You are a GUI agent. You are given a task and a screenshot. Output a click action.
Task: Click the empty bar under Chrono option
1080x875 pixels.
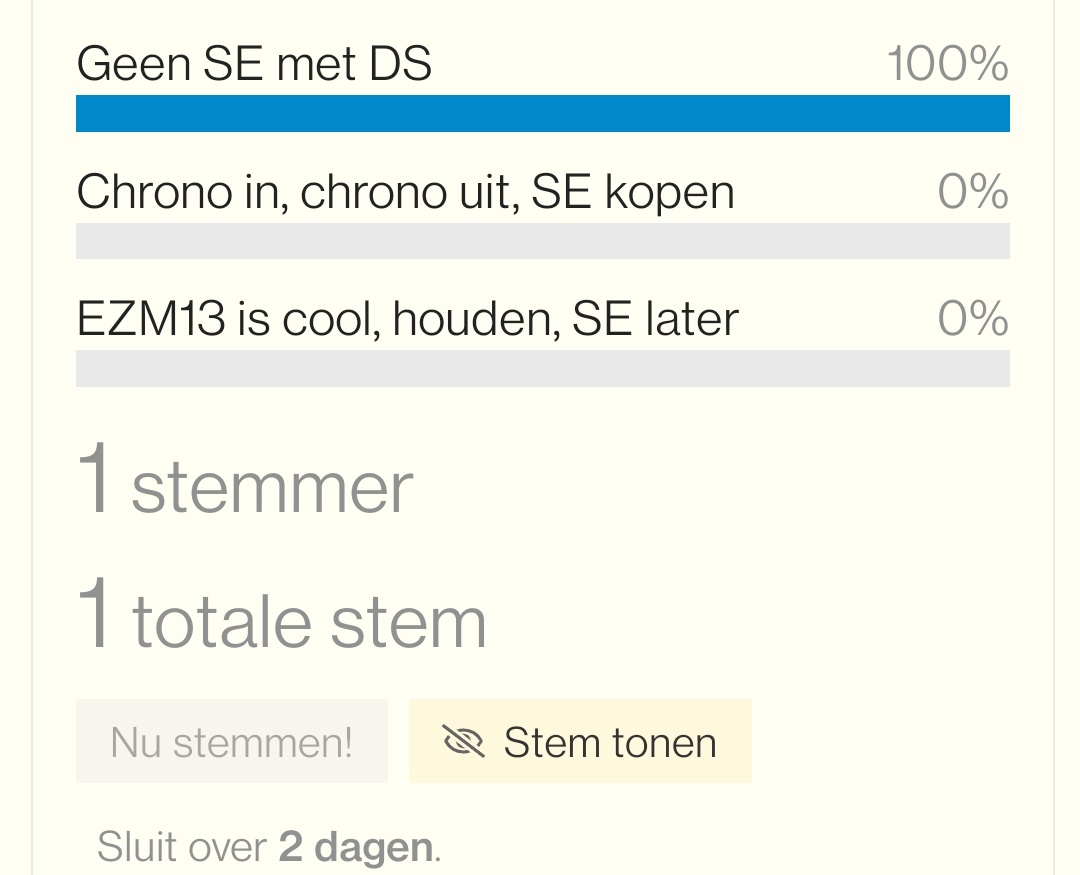pyautogui.click(x=543, y=241)
